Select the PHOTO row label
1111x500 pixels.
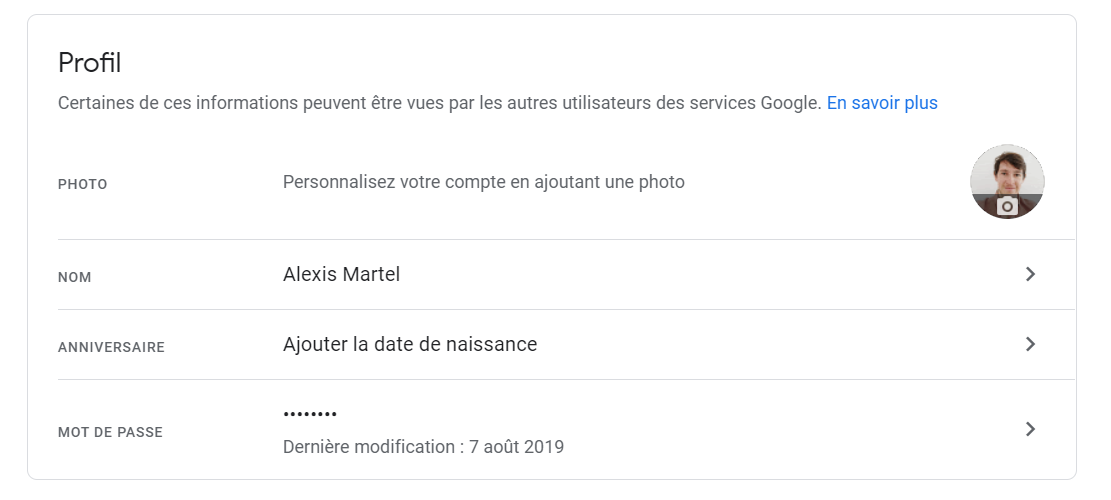tap(83, 184)
